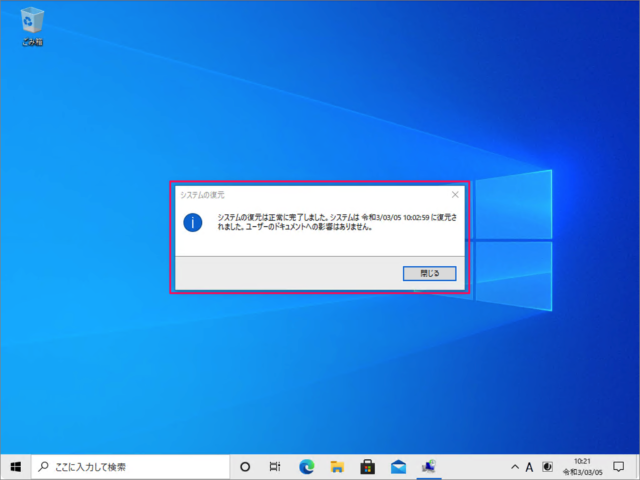Select the System Restore taskbar icon

coord(429,467)
